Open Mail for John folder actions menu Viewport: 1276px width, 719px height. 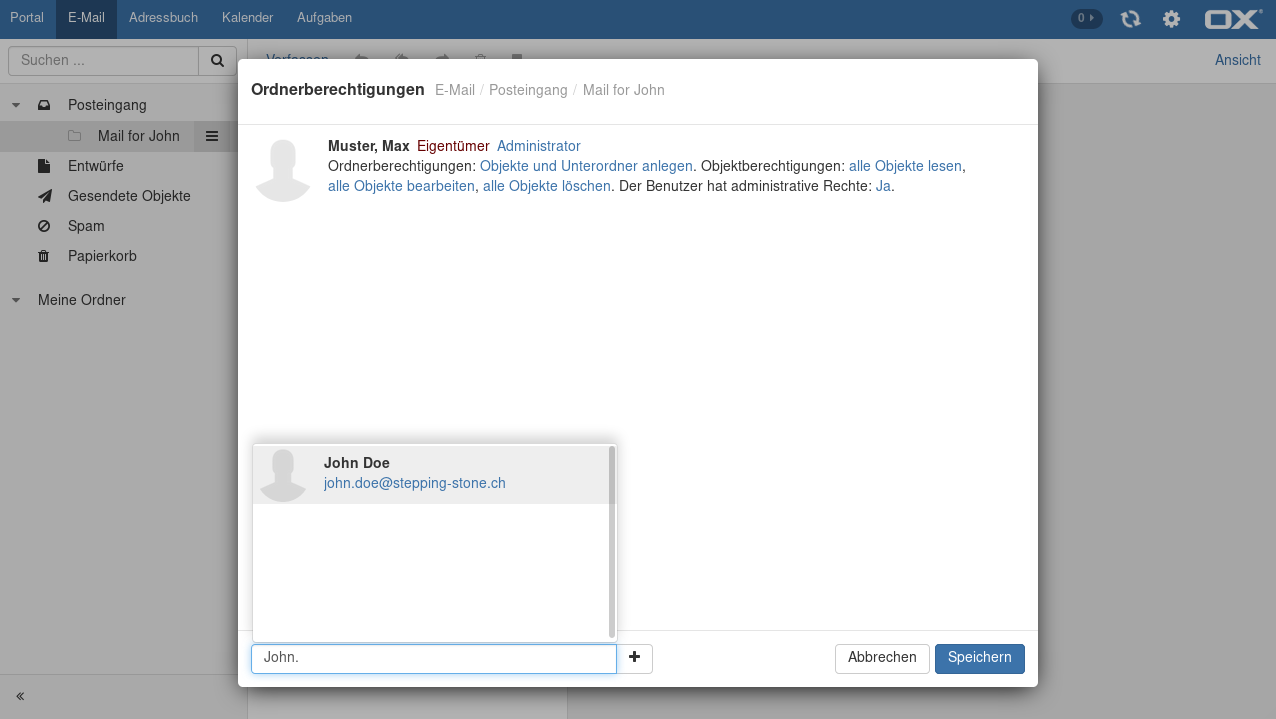point(212,136)
